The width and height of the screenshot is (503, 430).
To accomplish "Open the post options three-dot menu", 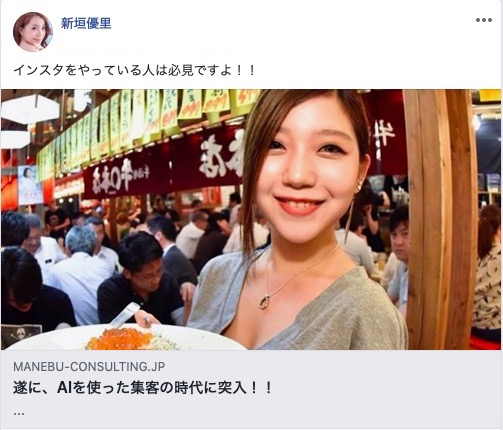I will click(x=484, y=20).
